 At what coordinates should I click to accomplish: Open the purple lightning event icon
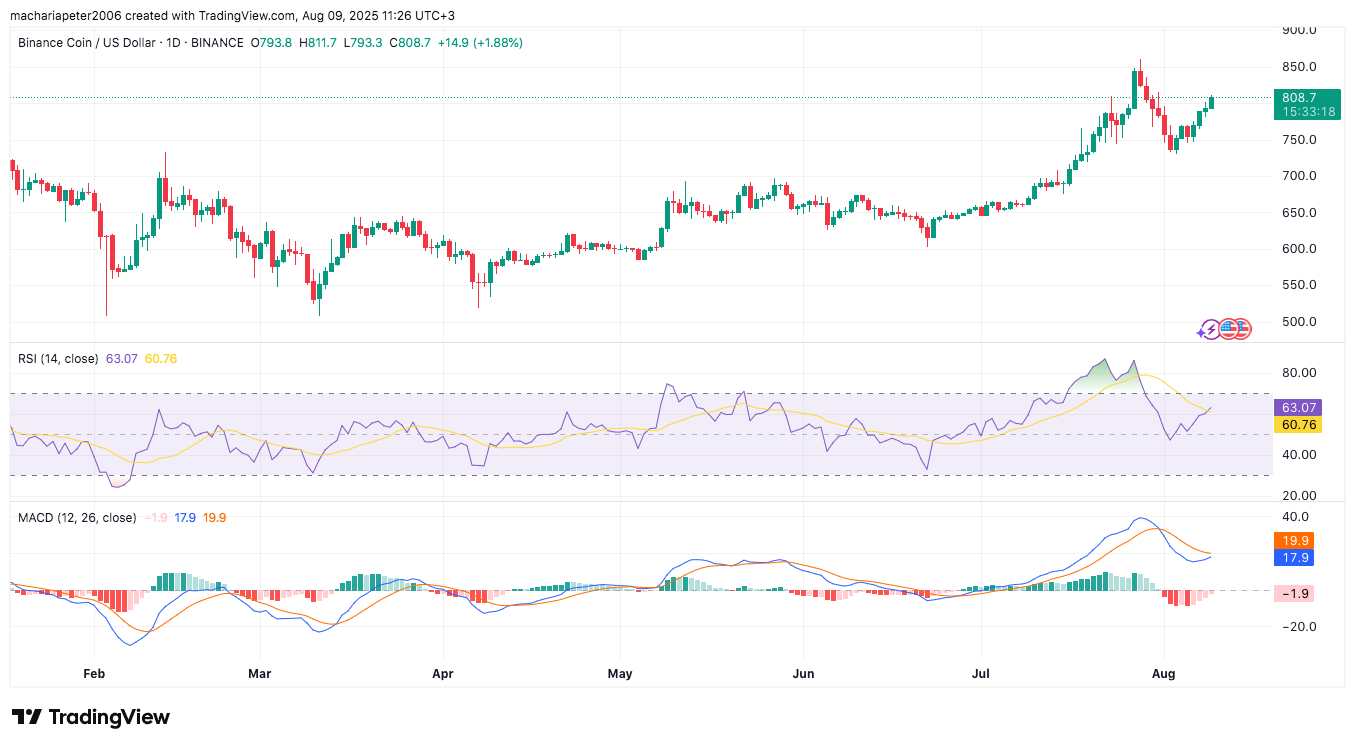click(1210, 329)
